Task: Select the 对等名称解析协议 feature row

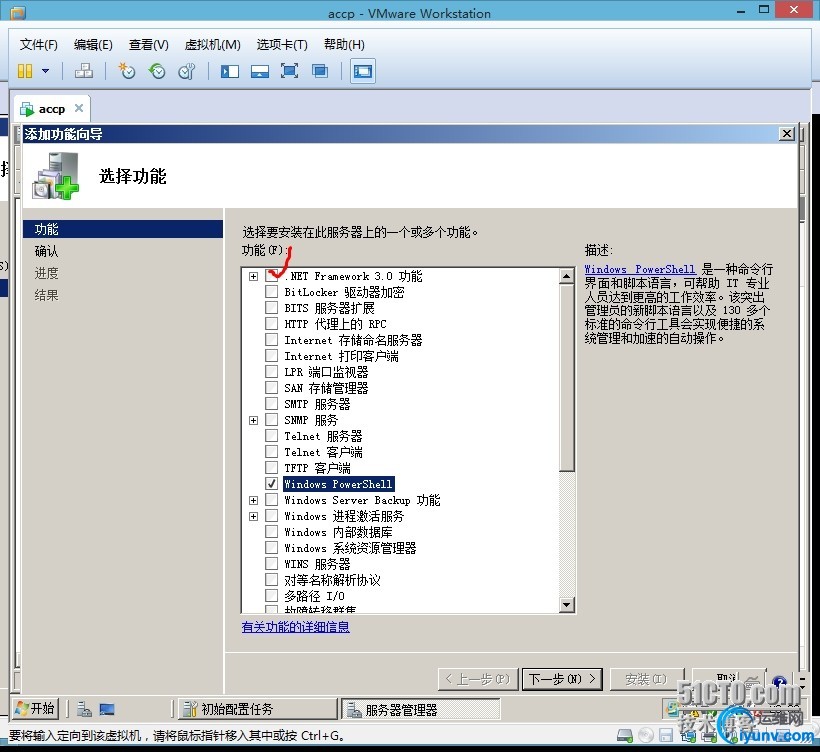Action: (x=332, y=580)
